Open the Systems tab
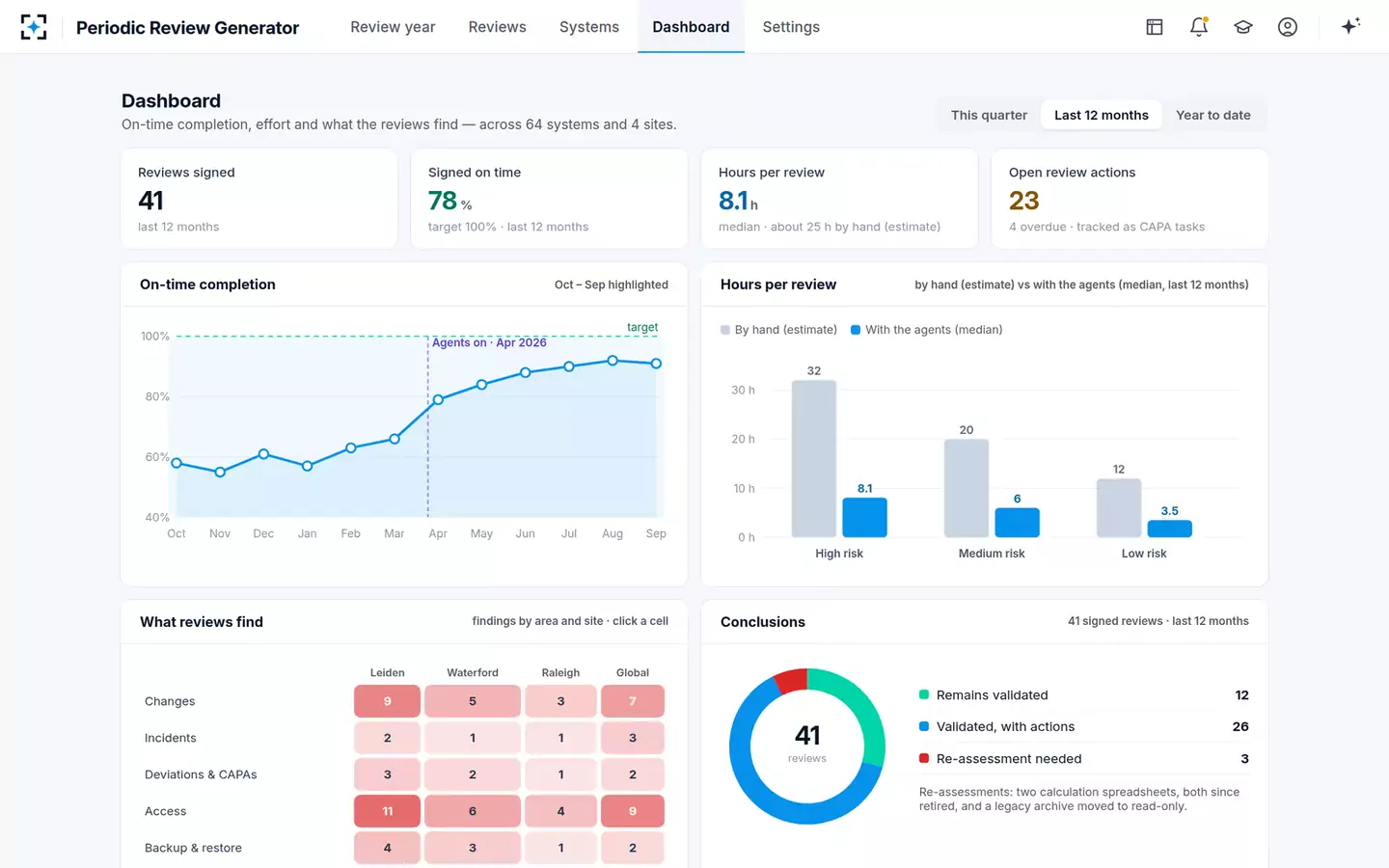 589,27
